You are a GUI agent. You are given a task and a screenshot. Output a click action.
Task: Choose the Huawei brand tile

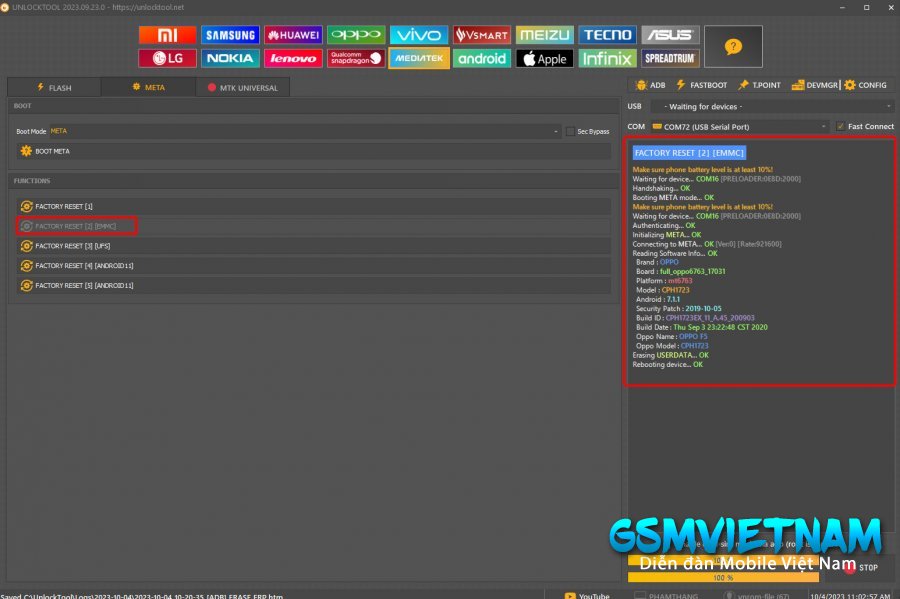click(x=293, y=35)
